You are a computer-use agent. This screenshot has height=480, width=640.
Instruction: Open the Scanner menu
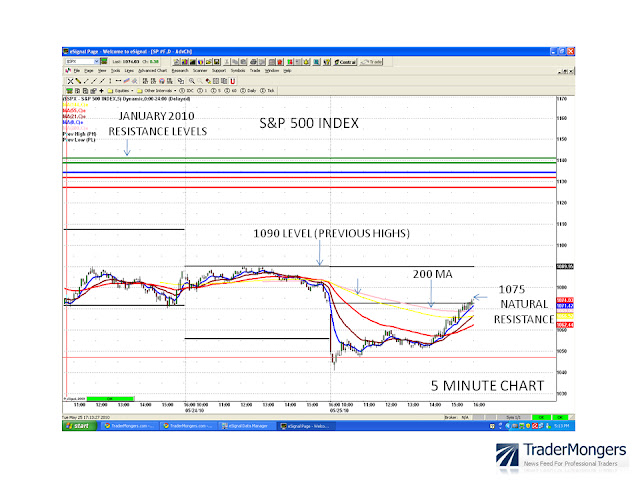[x=200, y=71]
